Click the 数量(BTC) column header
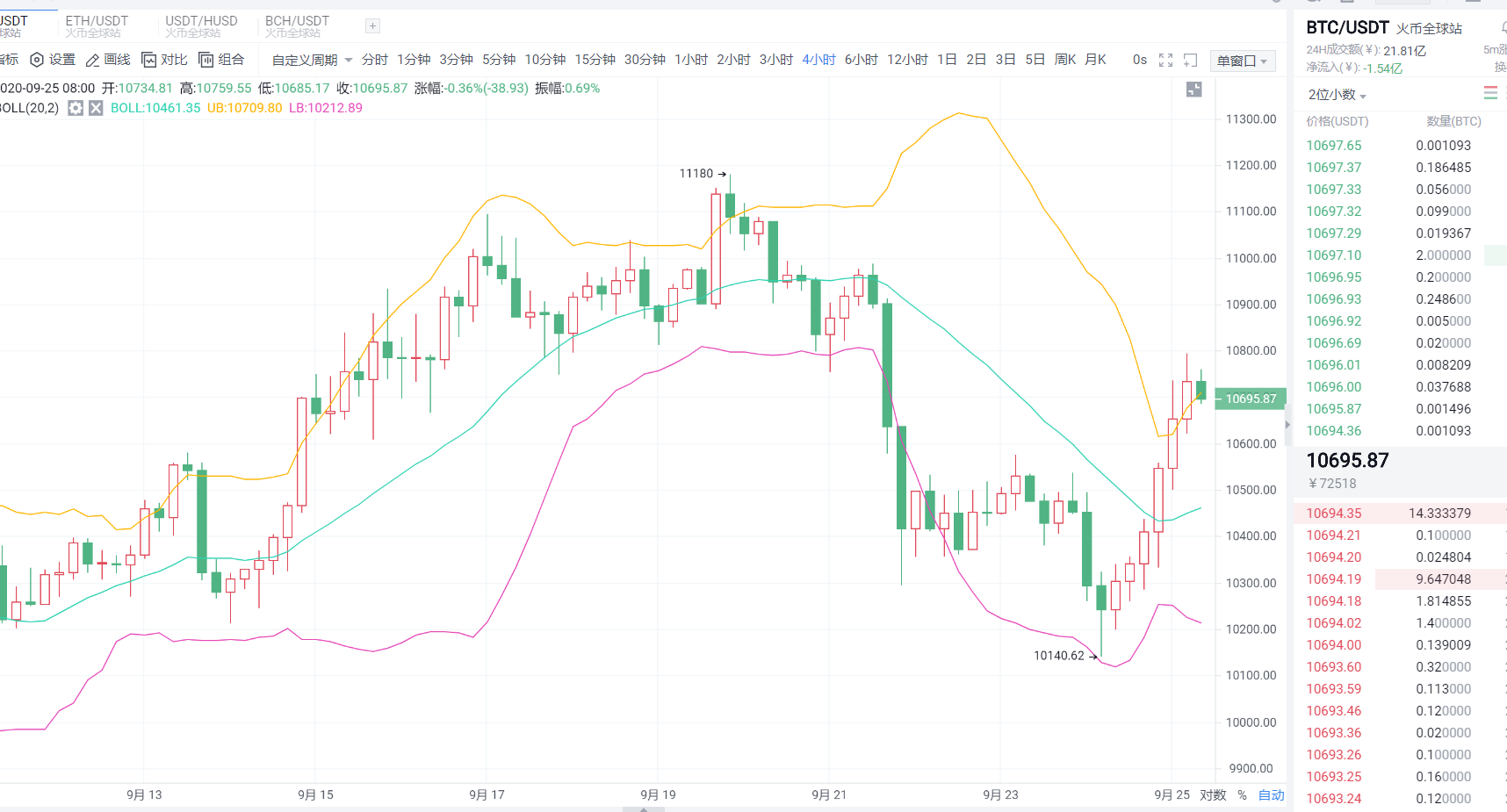Viewport: 1507px width, 812px height. click(1453, 121)
